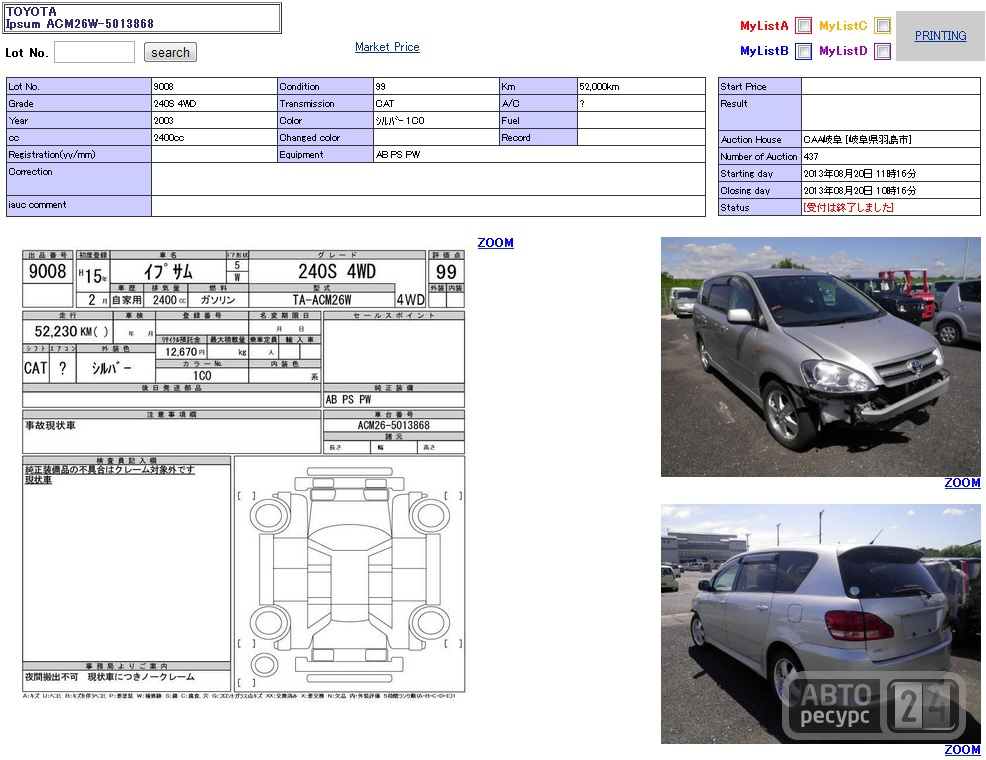Click the search button

click(170, 52)
